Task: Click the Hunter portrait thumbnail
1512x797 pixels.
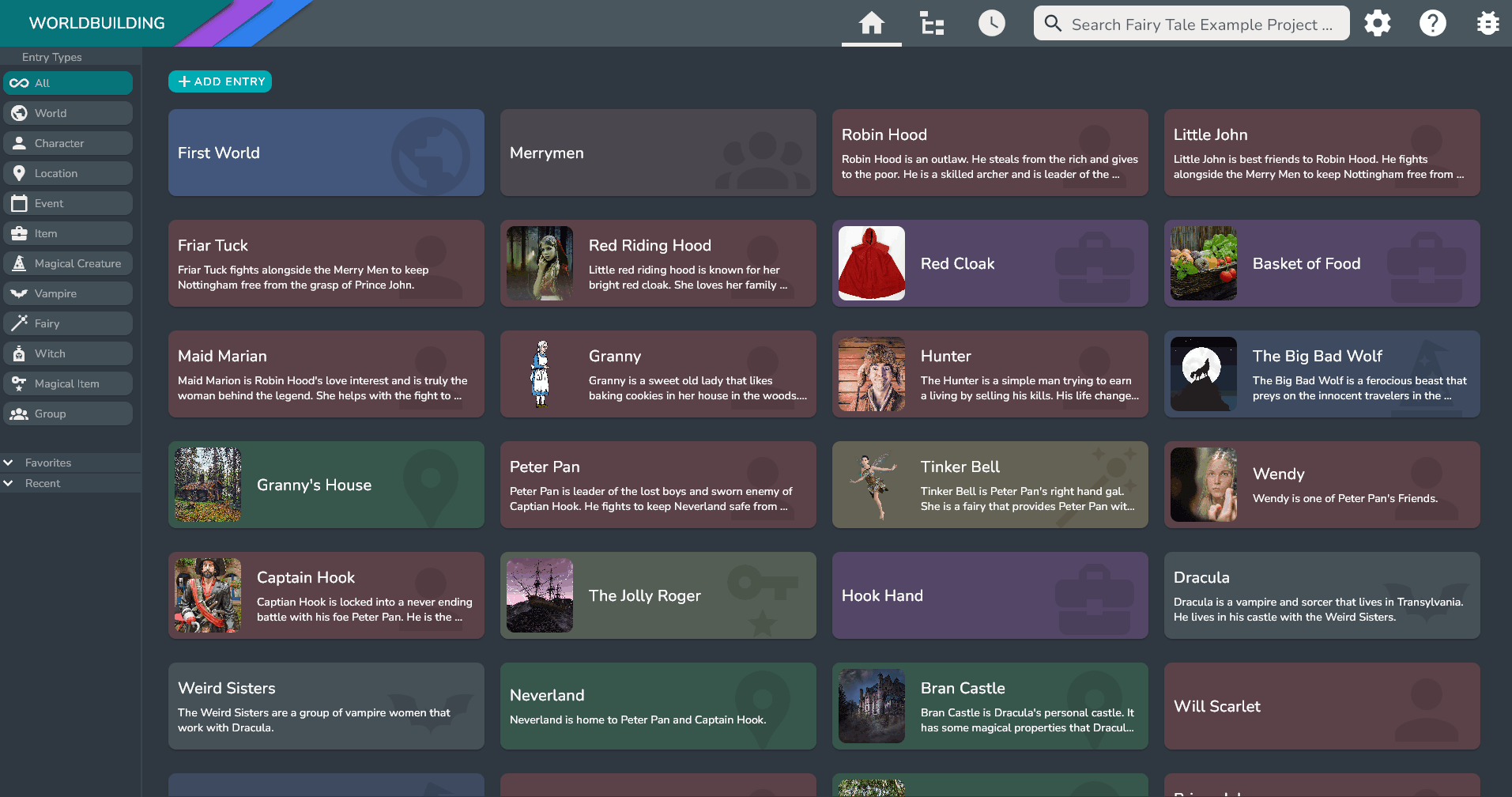Action: pyautogui.click(x=872, y=374)
